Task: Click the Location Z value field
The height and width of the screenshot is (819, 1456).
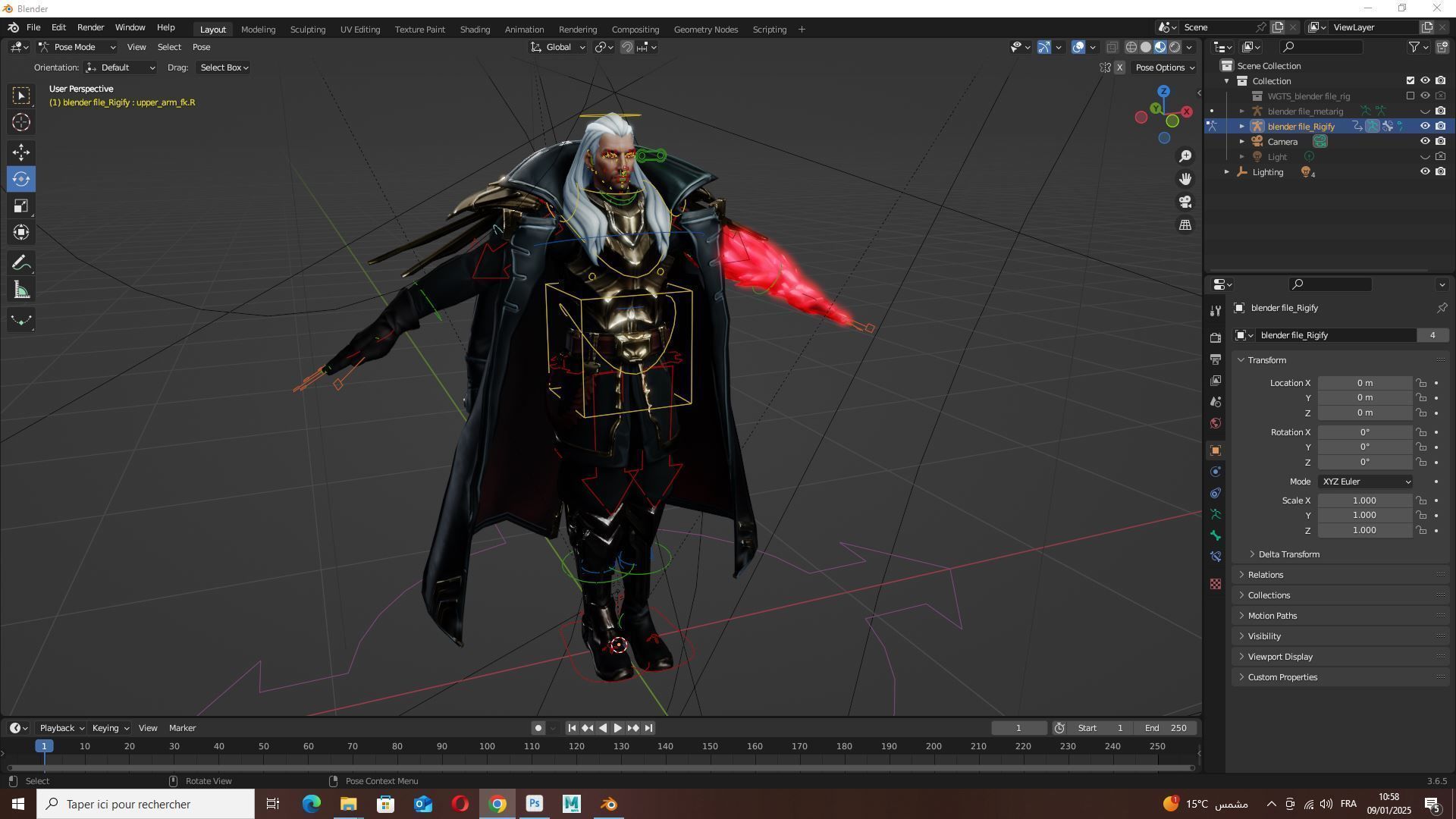Action: pyautogui.click(x=1365, y=413)
